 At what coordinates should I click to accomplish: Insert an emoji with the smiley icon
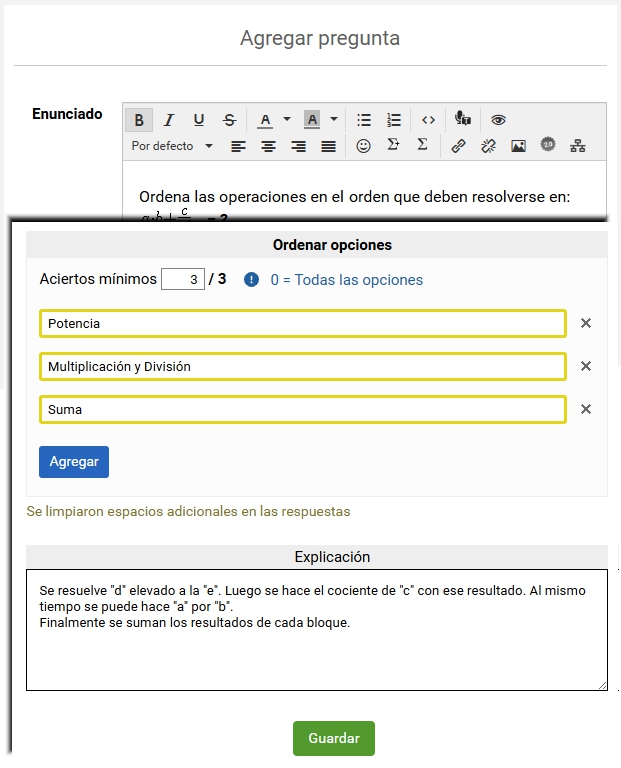[364, 146]
